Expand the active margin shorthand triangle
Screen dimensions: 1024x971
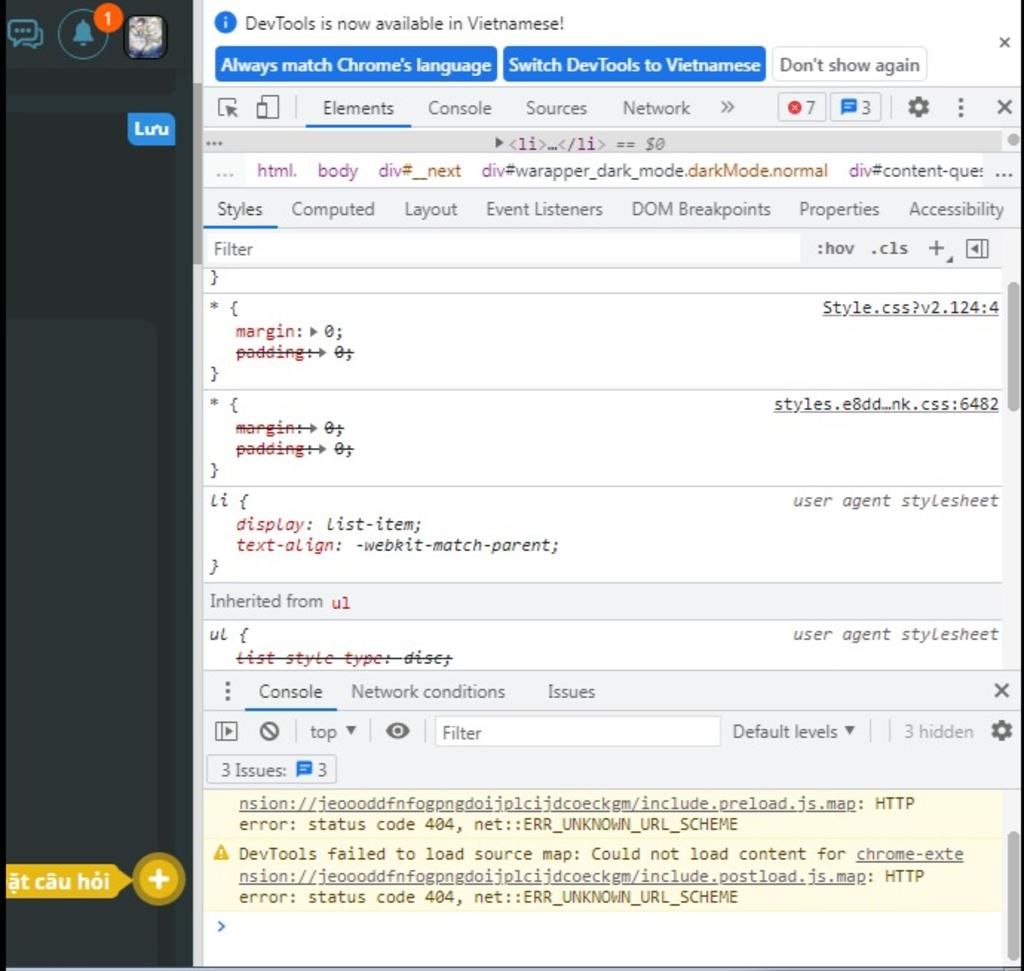(x=314, y=332)
